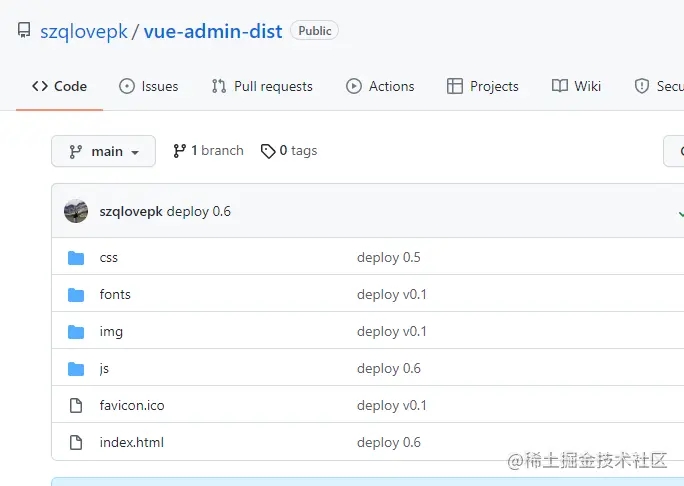684x486 pixels.
Task: Open the szqlovepk owner profile link
Action: click(x=84, y=31)
